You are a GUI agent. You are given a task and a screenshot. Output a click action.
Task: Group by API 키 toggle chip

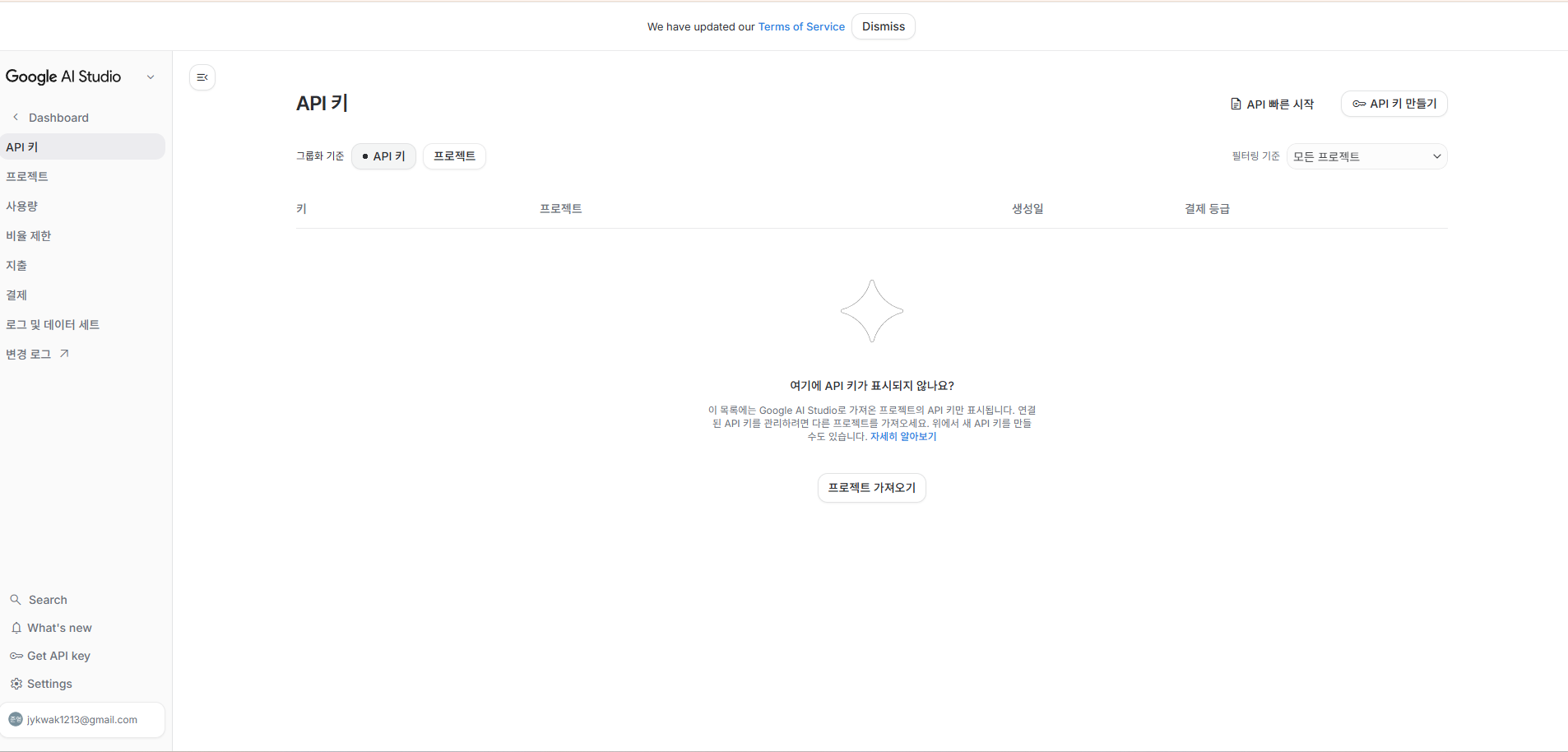pos(383,156)
